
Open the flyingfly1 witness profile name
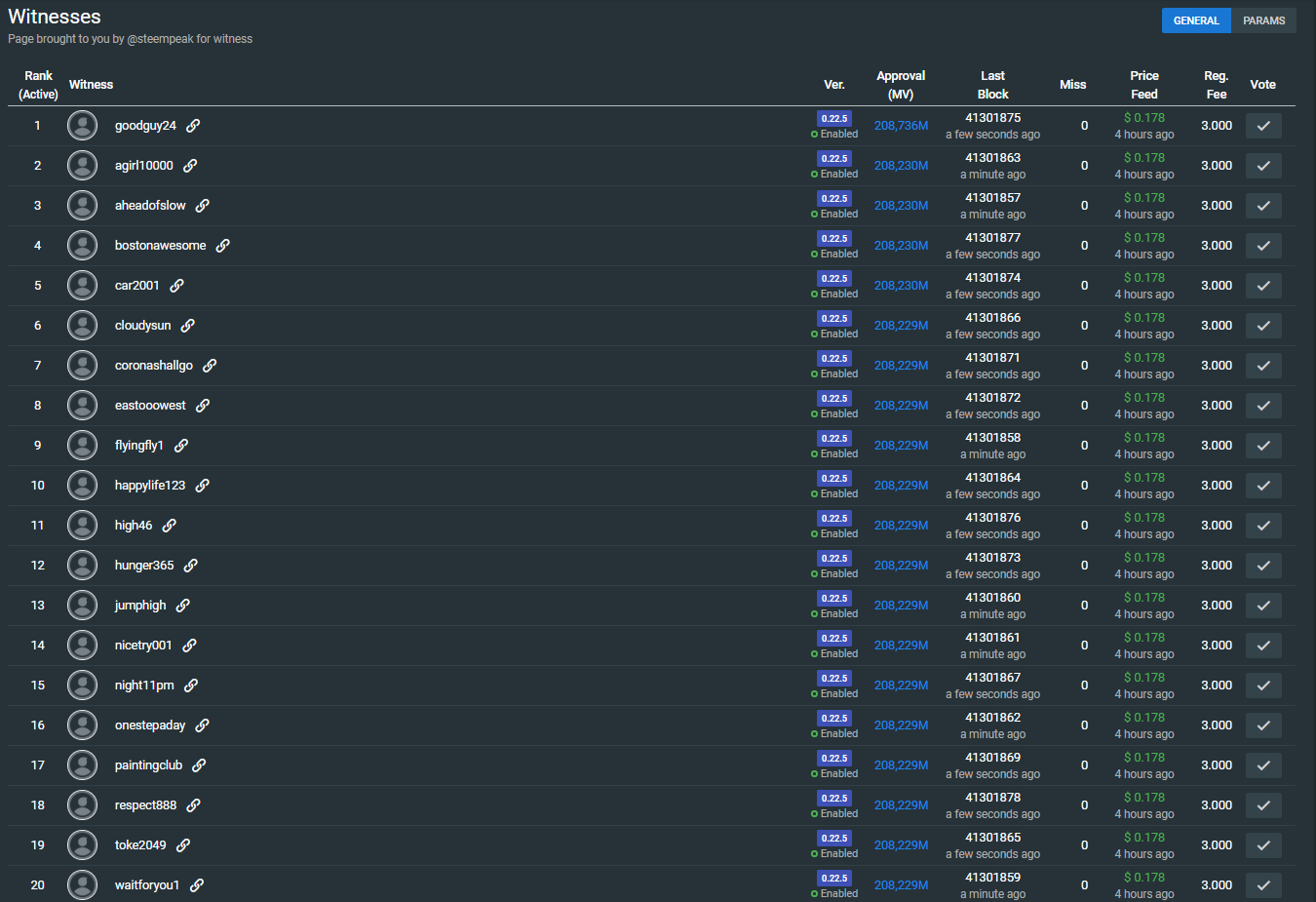[x=139, y=446]
